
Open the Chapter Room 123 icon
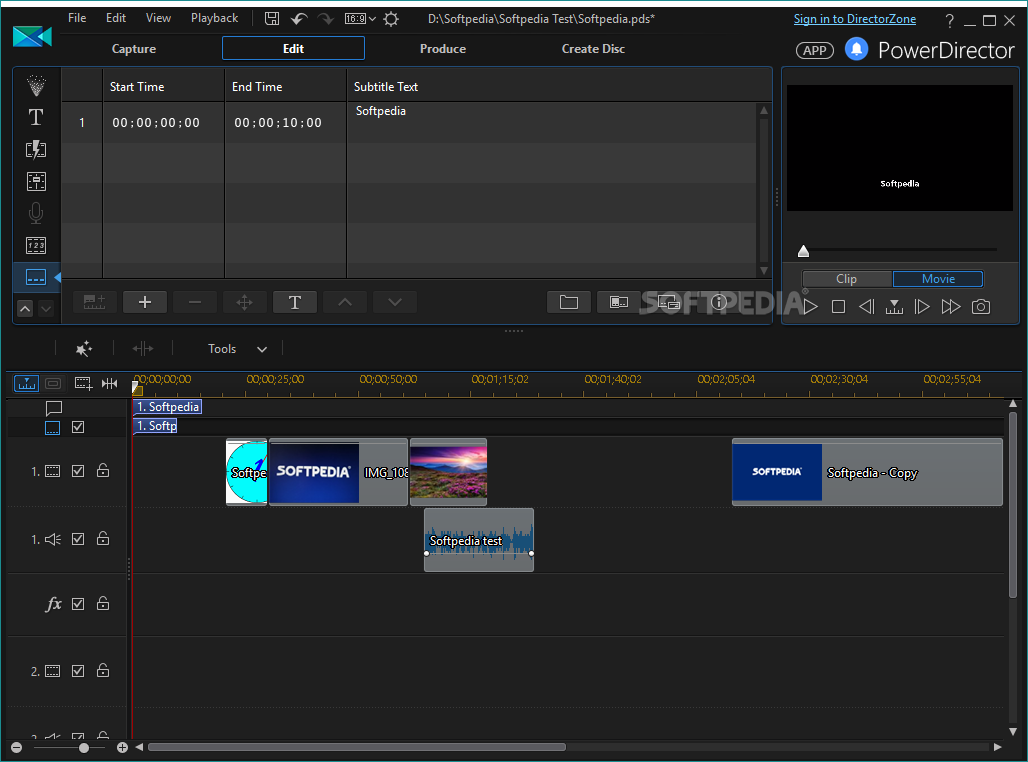pos(36,245)
